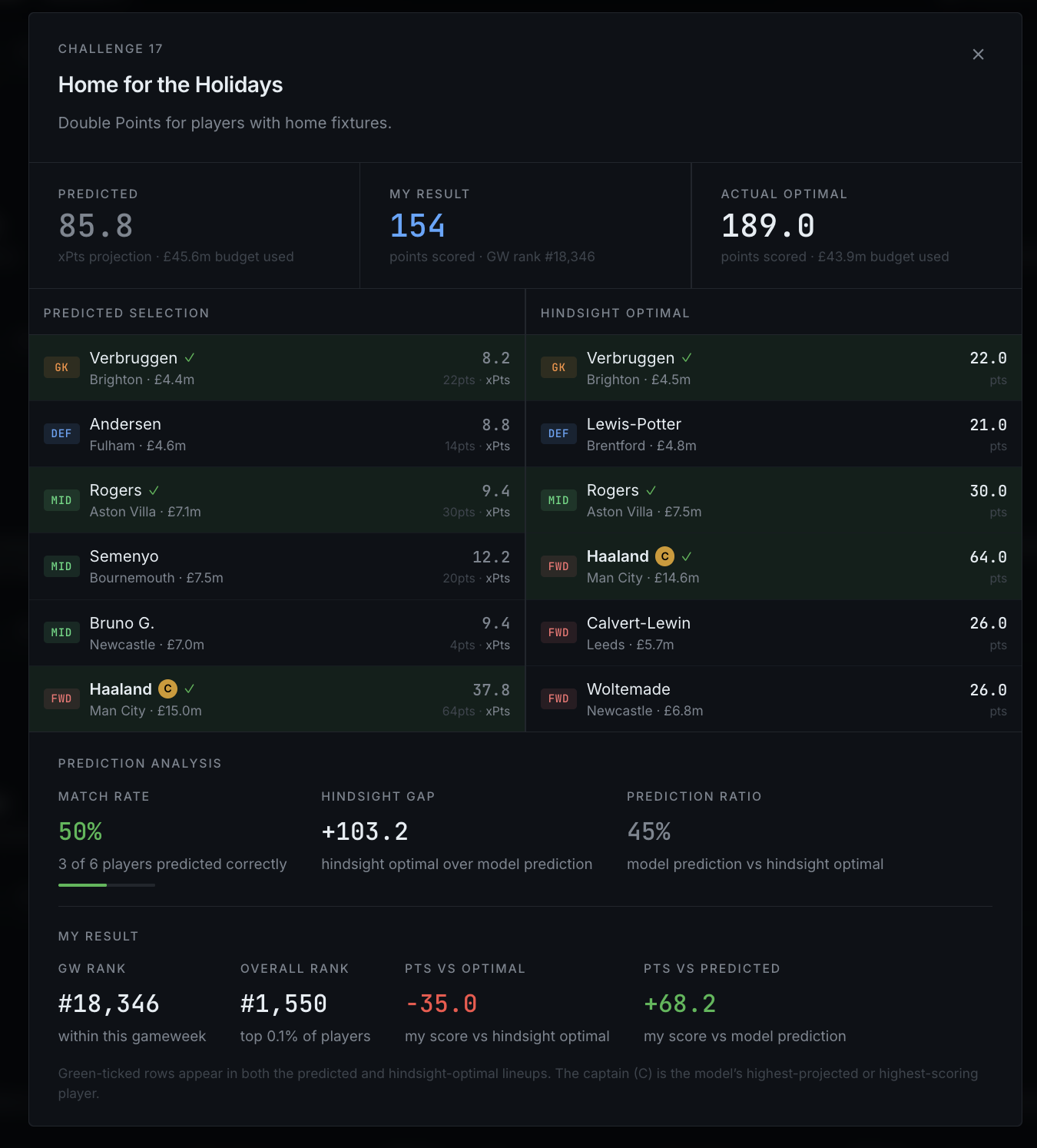Click the Challenge 17 label

[111, 49]
